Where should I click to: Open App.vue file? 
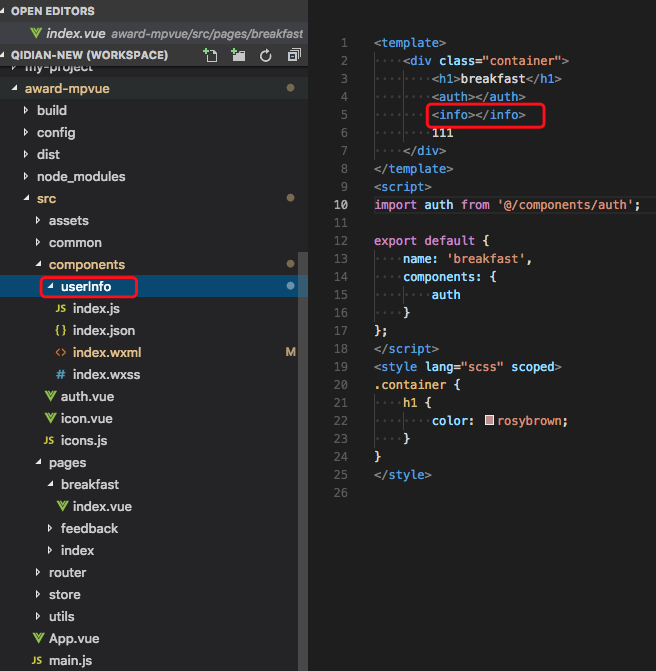(74, 638)
